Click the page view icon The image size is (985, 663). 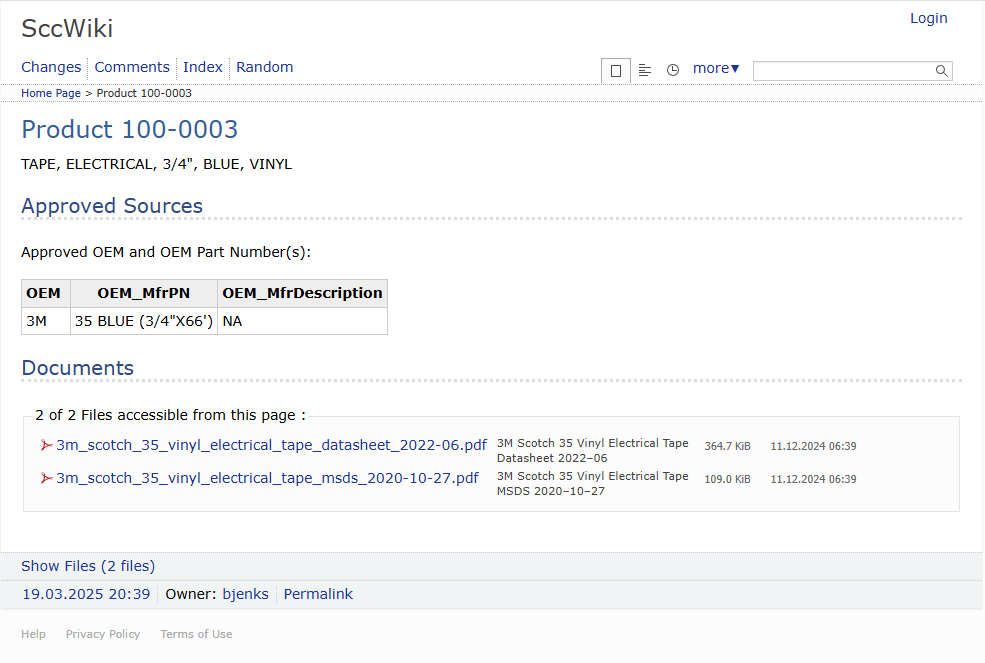(616, 70)
